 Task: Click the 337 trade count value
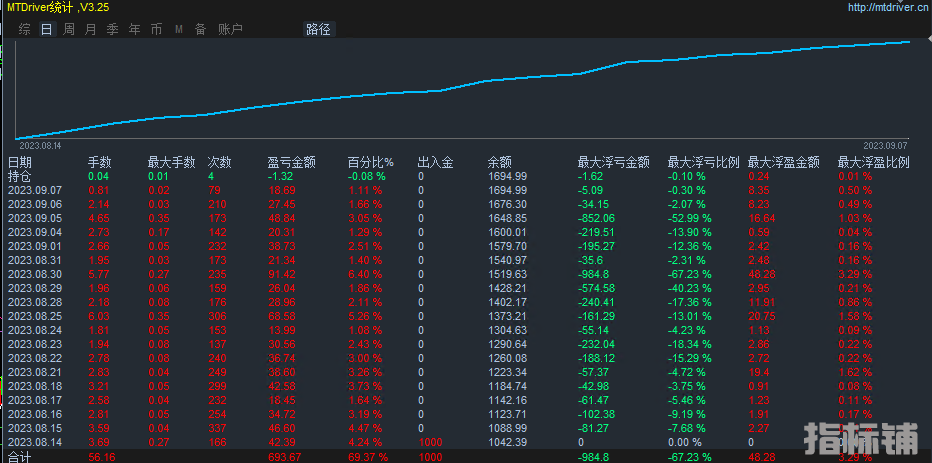(x=216, y=429)
